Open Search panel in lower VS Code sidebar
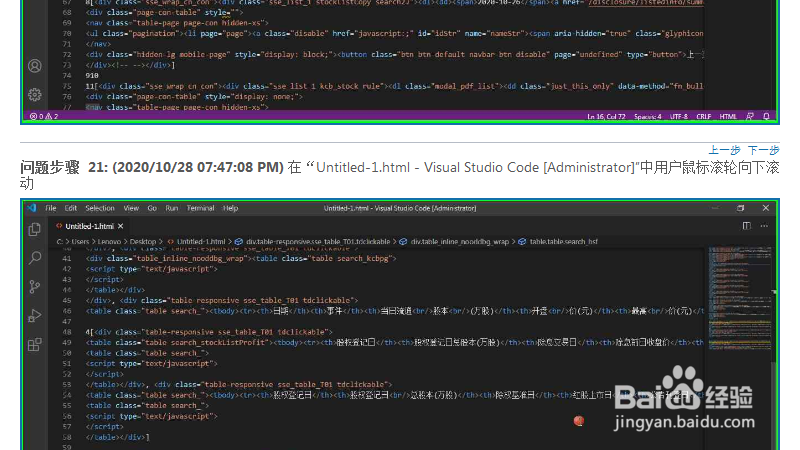 [35, 258]
